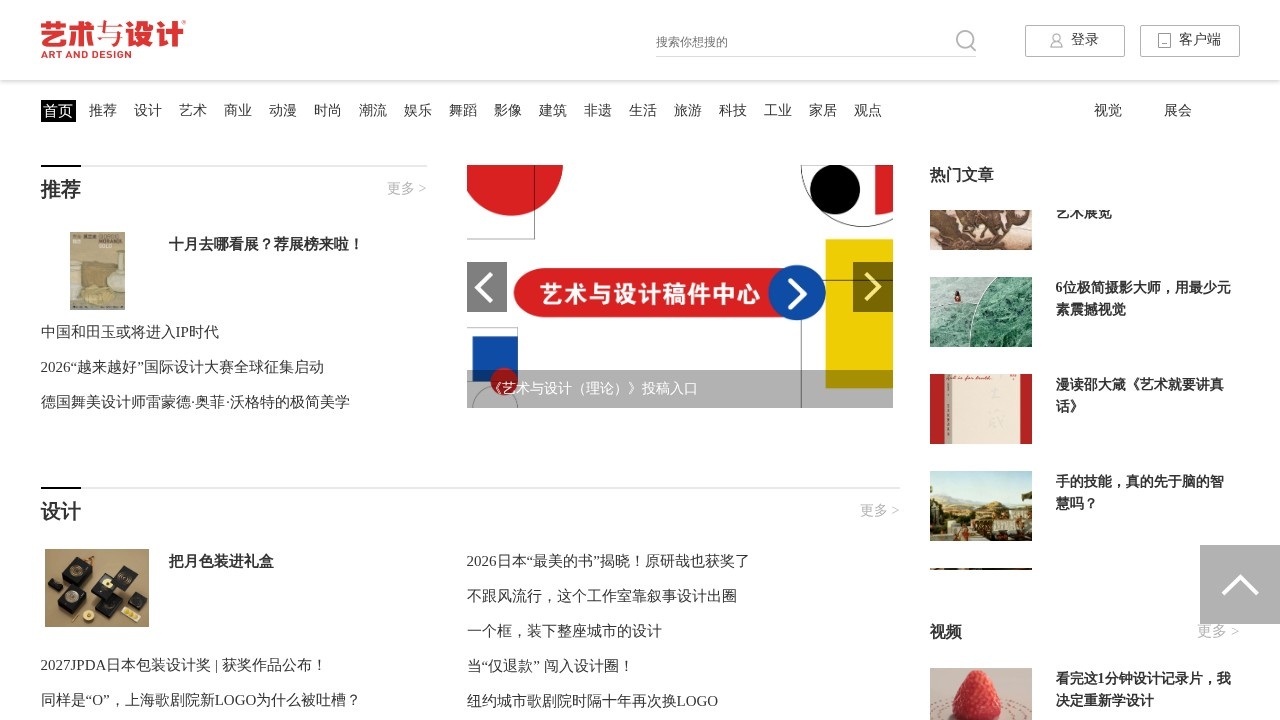This screenshot has width=1280, height=720.
Task: Open 不跟风流行 工作室 article
Action: (x=602, y=596)
